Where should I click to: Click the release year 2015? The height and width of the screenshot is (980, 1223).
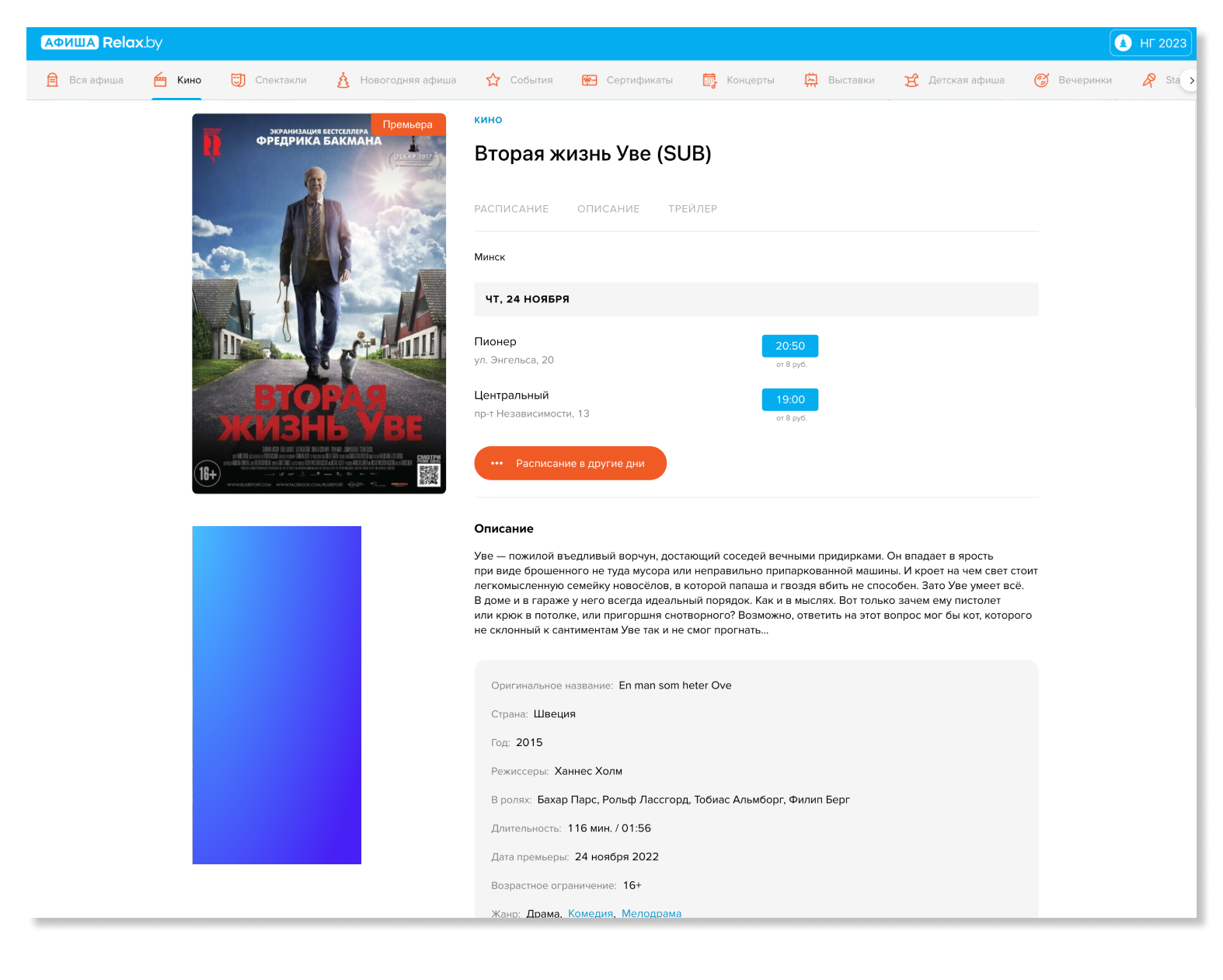pyautogui.click(x=529, y=743)
